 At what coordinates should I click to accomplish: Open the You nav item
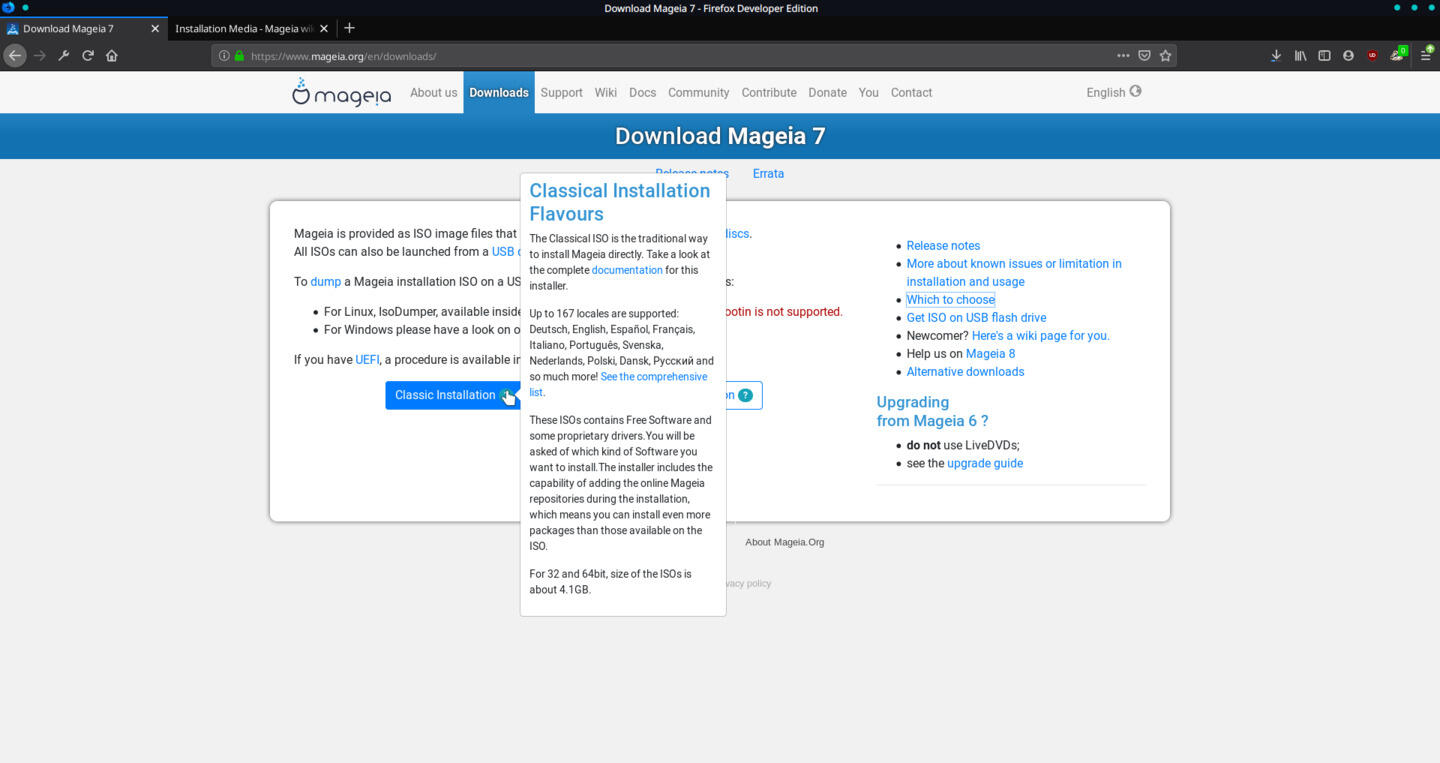868,92
